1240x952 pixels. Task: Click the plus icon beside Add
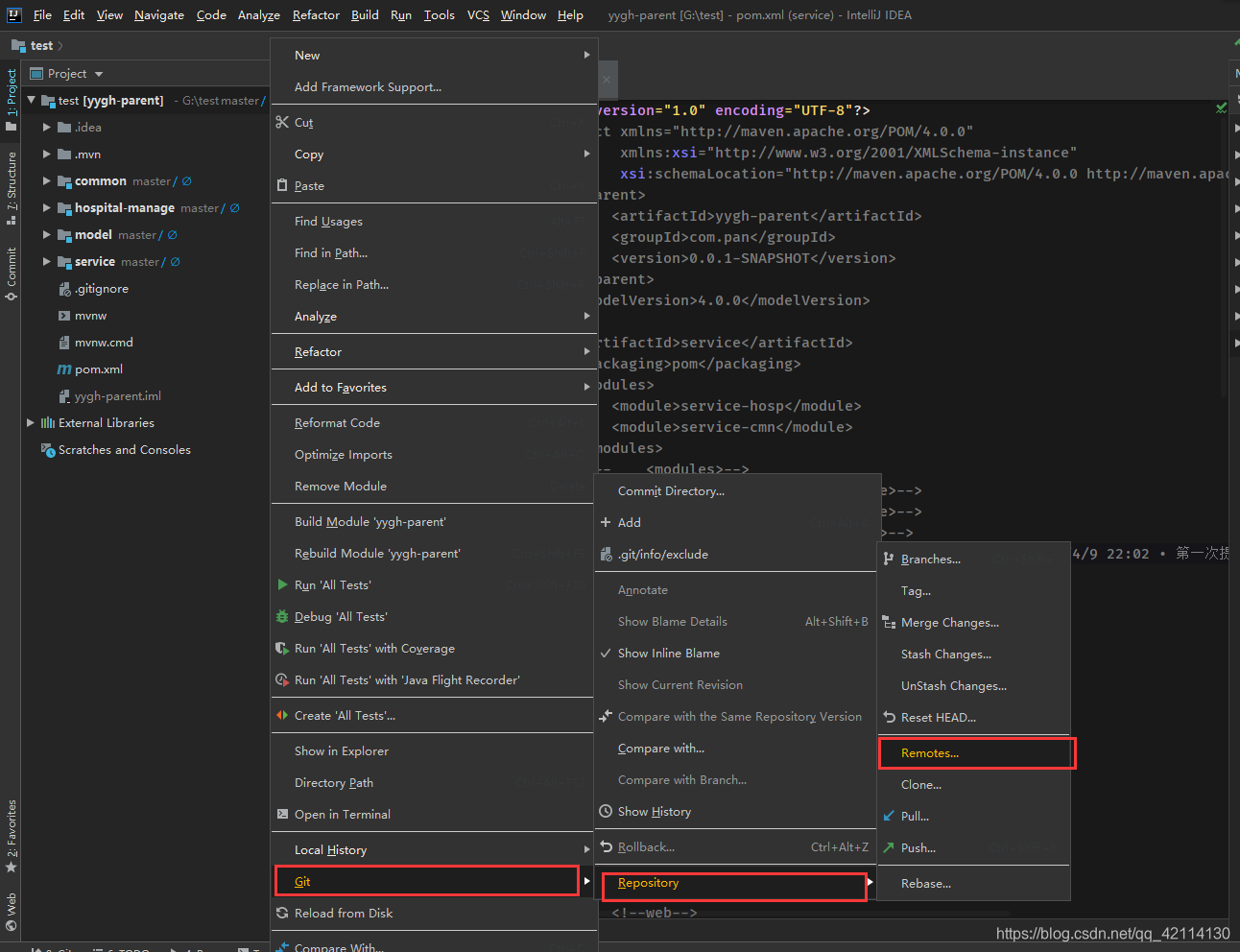pyautogui.click(x=606, y=522)
